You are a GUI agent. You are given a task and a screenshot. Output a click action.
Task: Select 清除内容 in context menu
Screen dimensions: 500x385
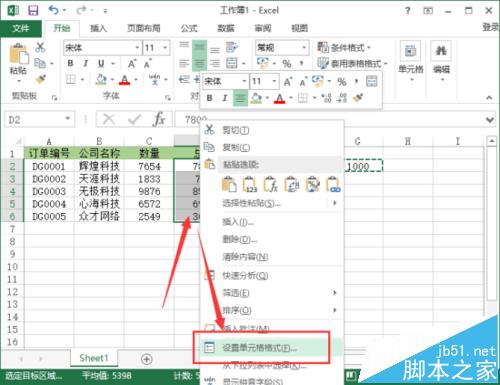[272, 257]
